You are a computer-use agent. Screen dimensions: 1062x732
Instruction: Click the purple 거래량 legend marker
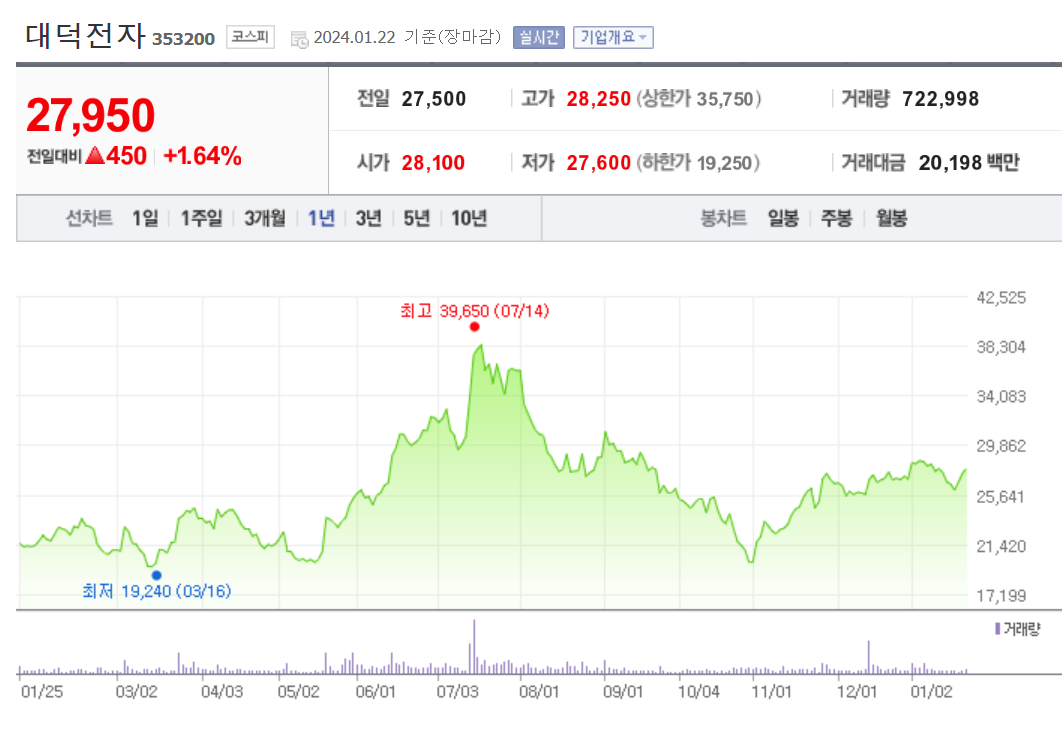(998, 629)
